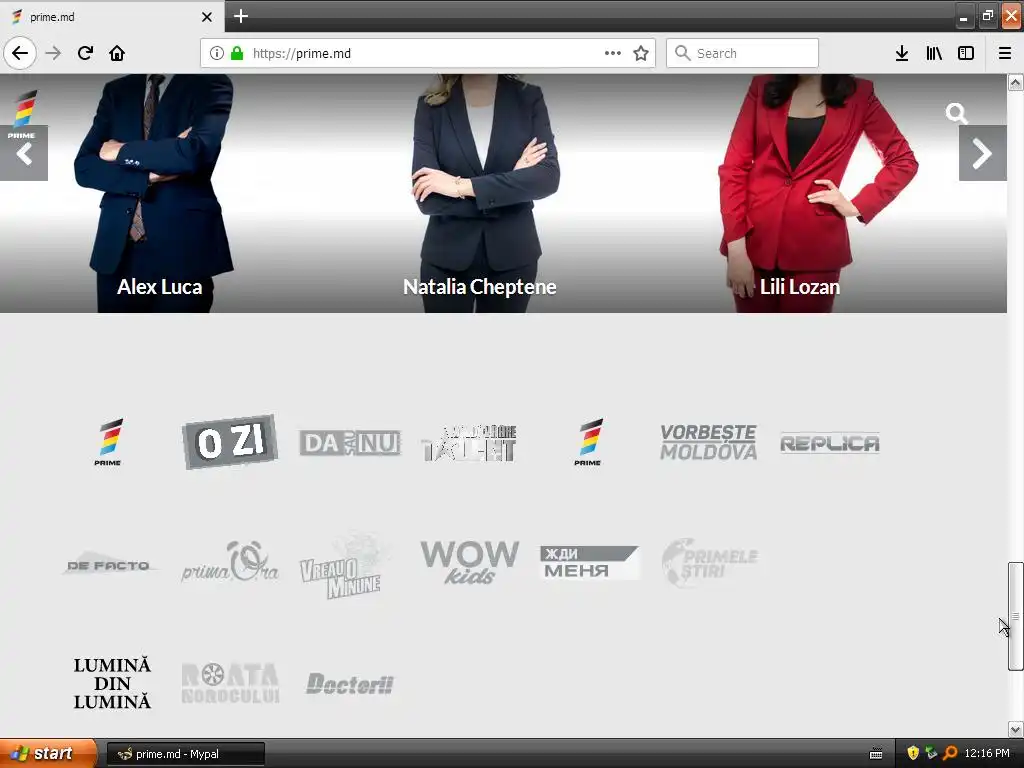Go to the browser Home page icon
Screen dimensions: 1024x768
pos(117,53)
